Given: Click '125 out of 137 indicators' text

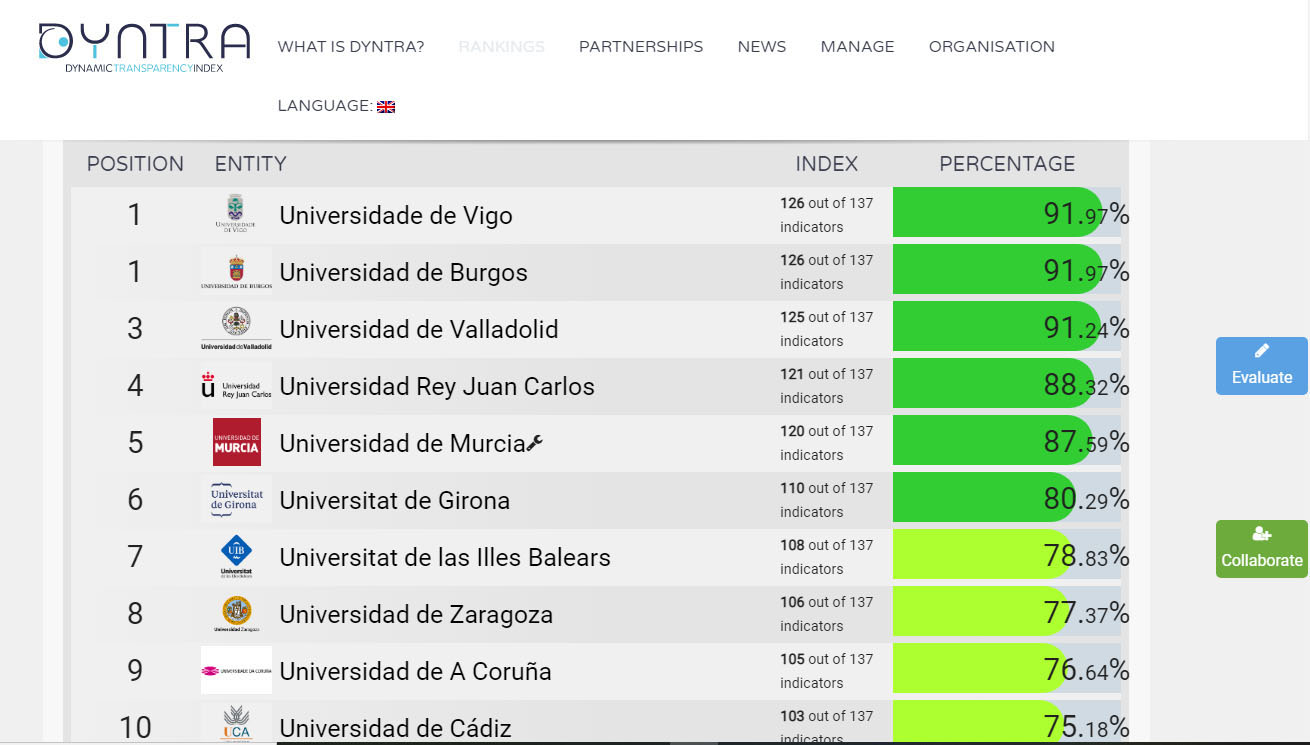Looking at the screenshot, I should click(x=827, y=329).
